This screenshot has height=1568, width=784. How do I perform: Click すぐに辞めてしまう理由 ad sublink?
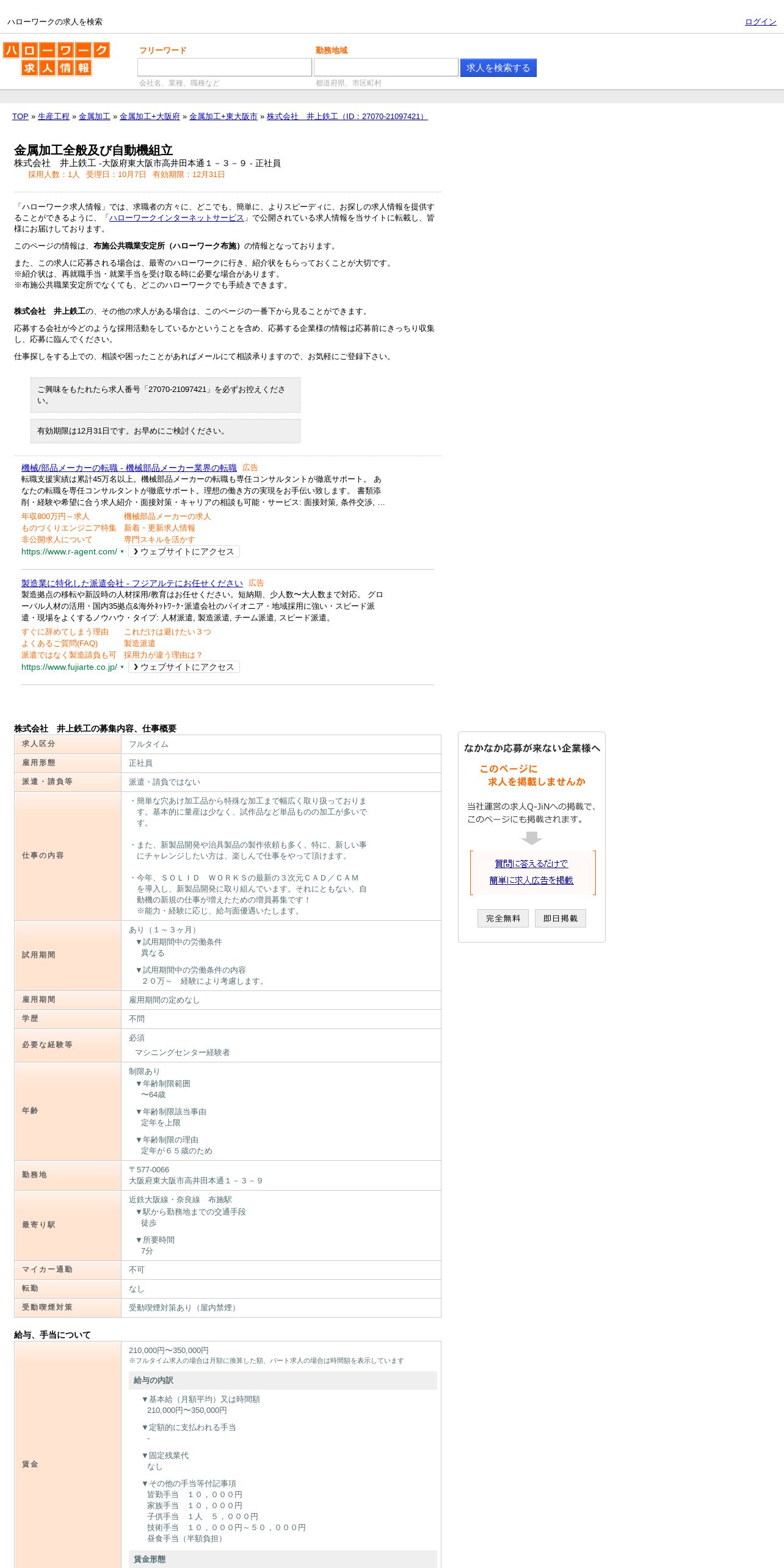[65, 632]
